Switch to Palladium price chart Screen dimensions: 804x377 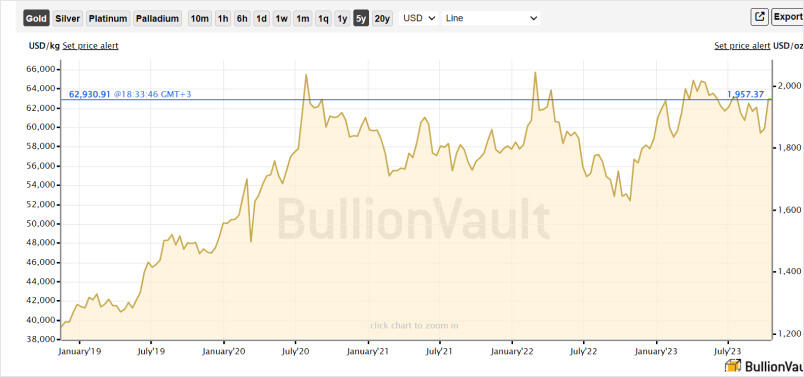(157, 18)
